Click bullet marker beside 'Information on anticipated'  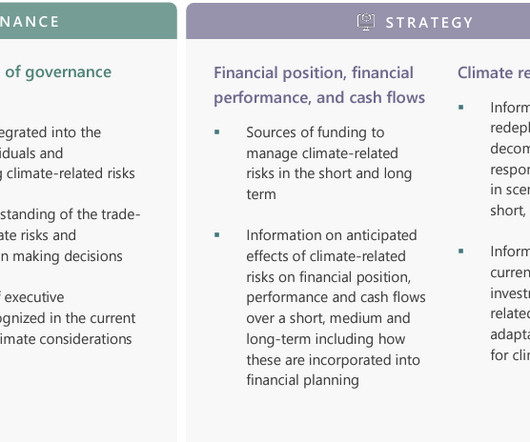[217, 235]
